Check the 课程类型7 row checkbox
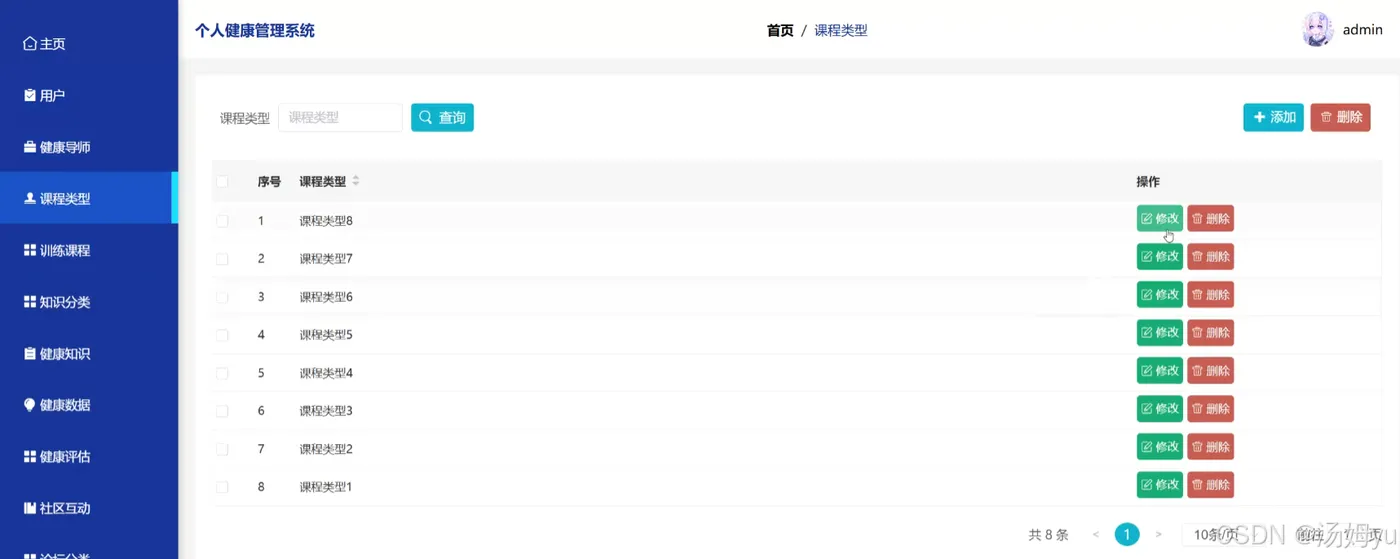The height and width of the screenshot is (559, 1400). pos(222,258)
